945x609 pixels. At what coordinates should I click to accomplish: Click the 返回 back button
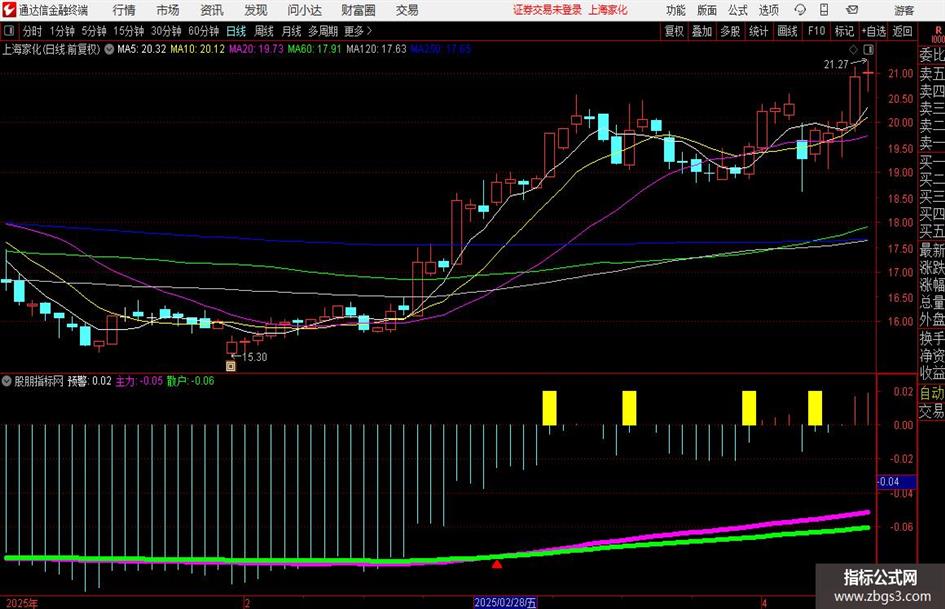(x=903, y=31)
